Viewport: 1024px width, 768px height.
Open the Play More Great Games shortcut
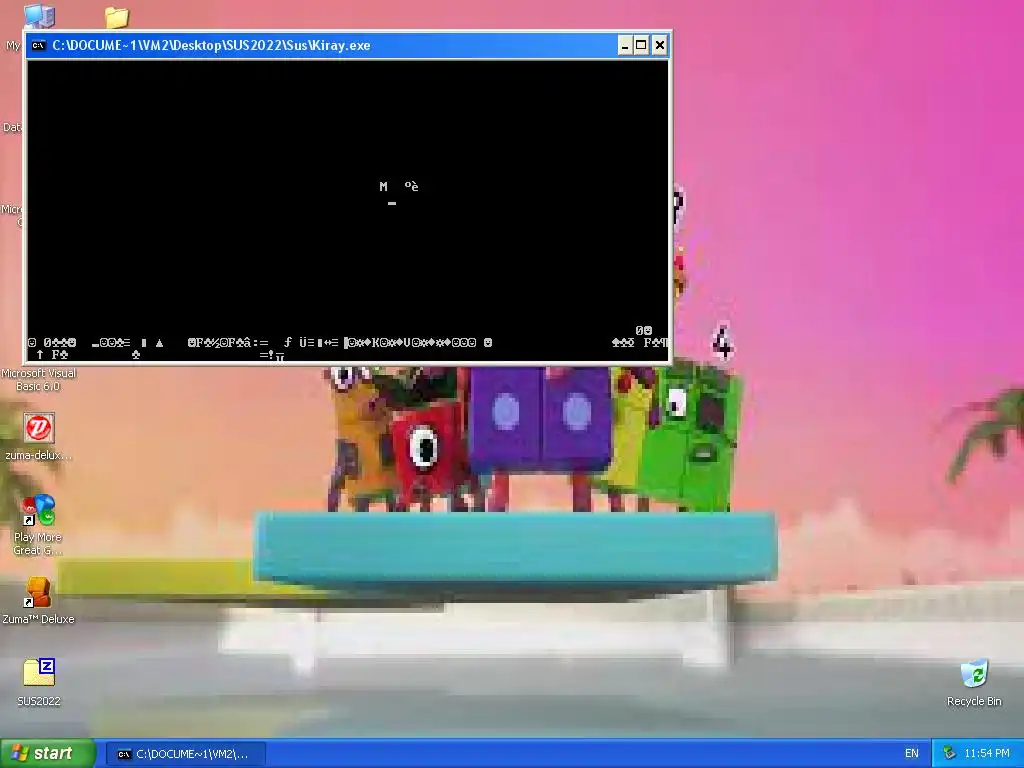[x=39, y=510]
